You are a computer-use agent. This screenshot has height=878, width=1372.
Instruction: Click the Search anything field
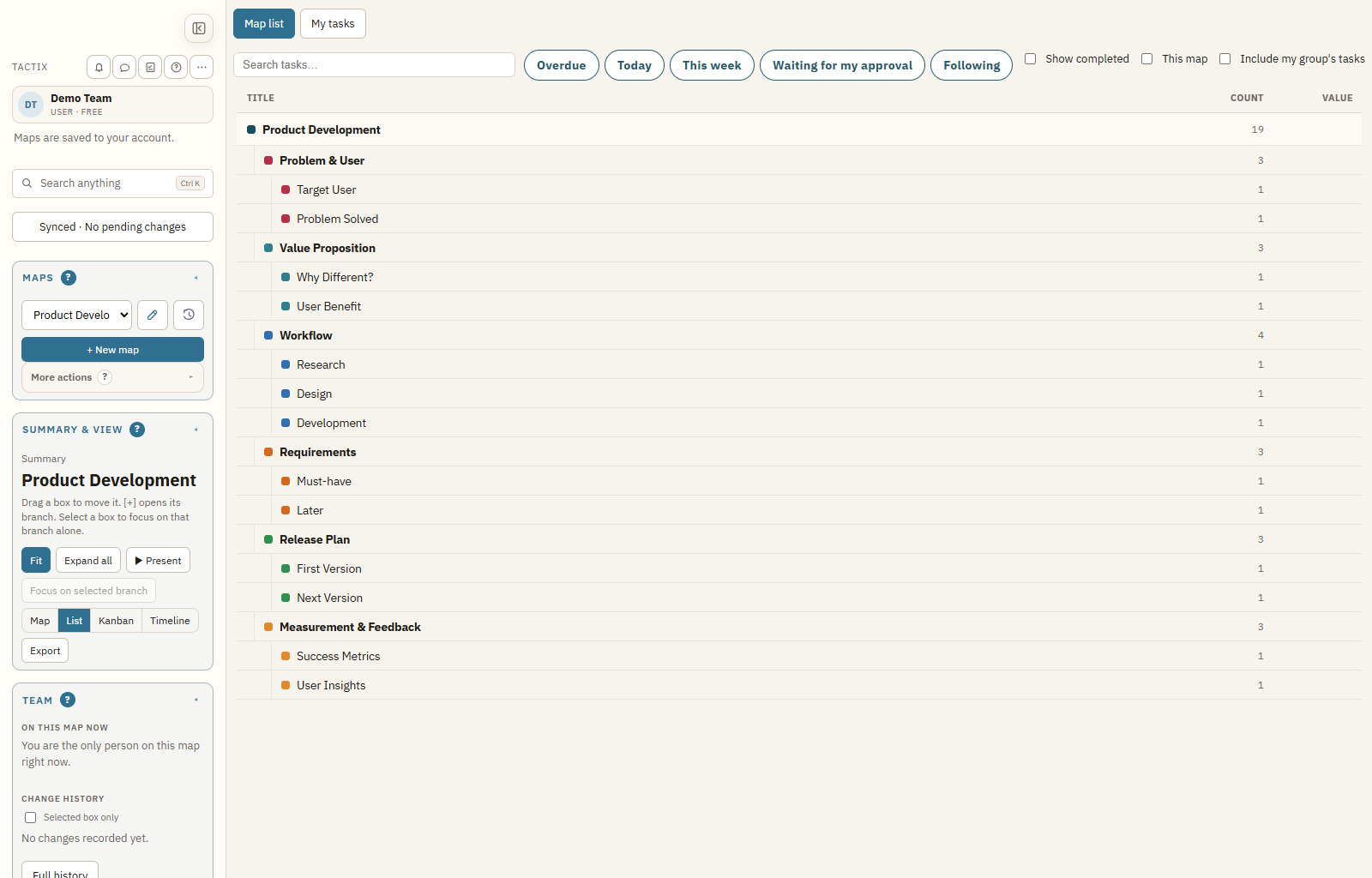112,183
